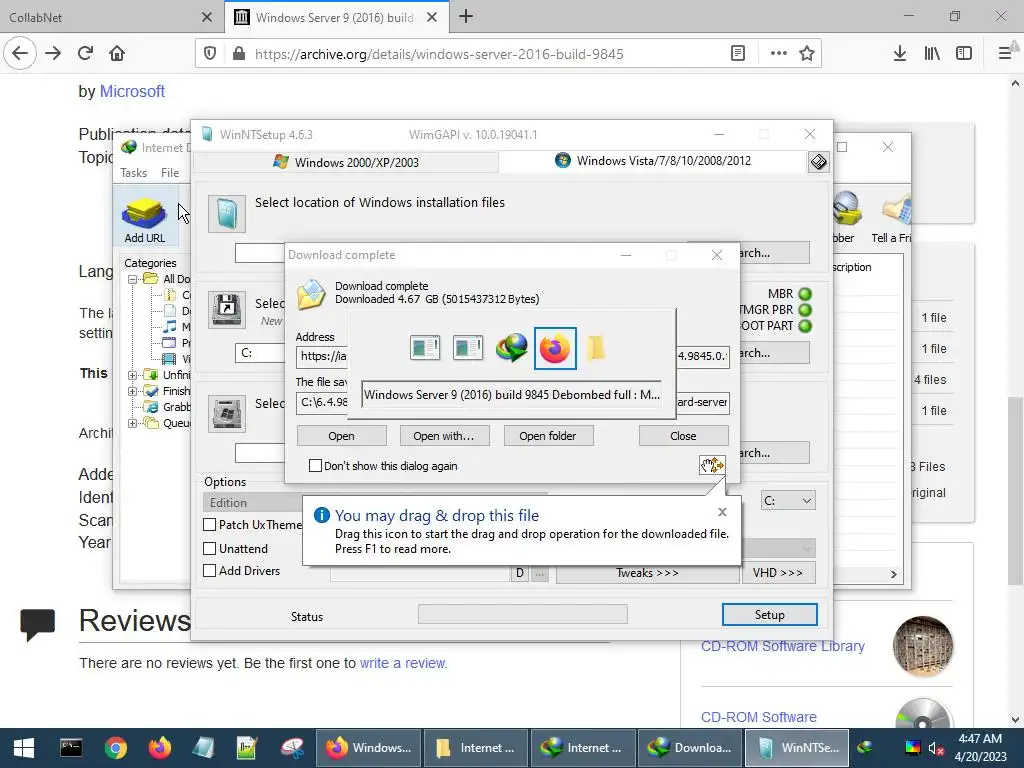The width and height of the screenshot is (1024, 768).
Task: Close the drag & drop tip balloon
Action: coord(722,512)
